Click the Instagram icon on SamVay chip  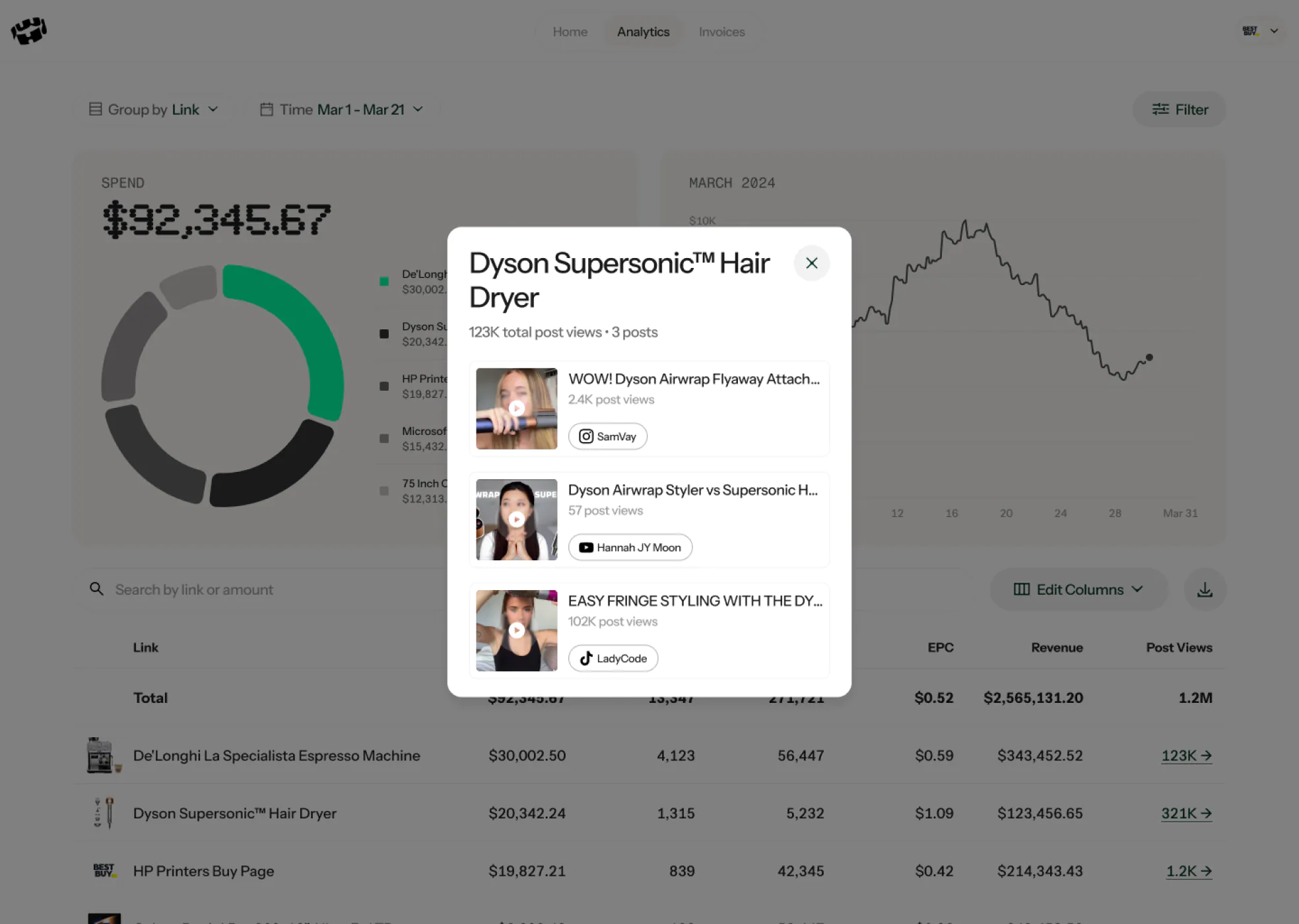tap(585, 436)
